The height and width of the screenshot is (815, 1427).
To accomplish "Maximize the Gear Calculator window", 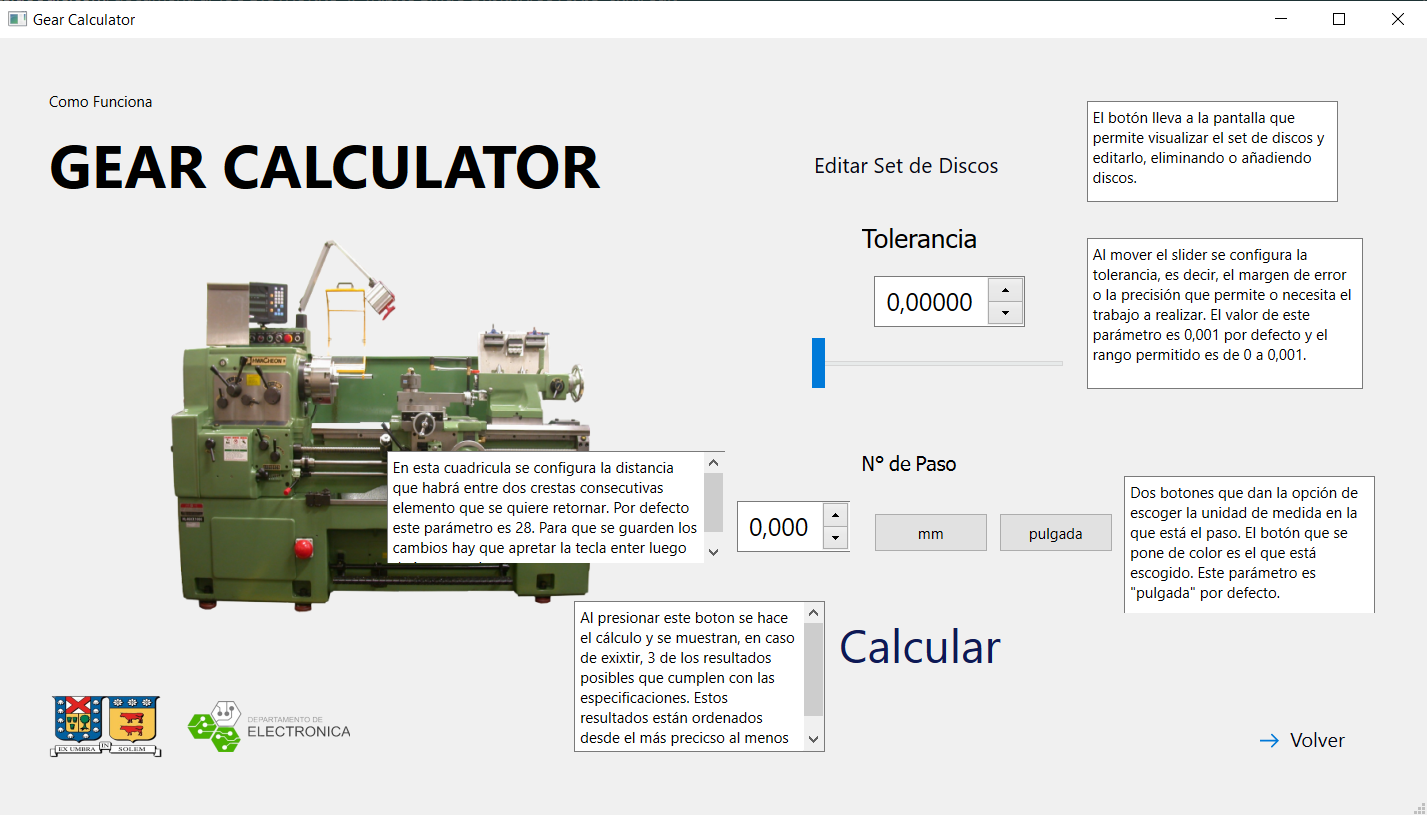I will point(1339,19).
